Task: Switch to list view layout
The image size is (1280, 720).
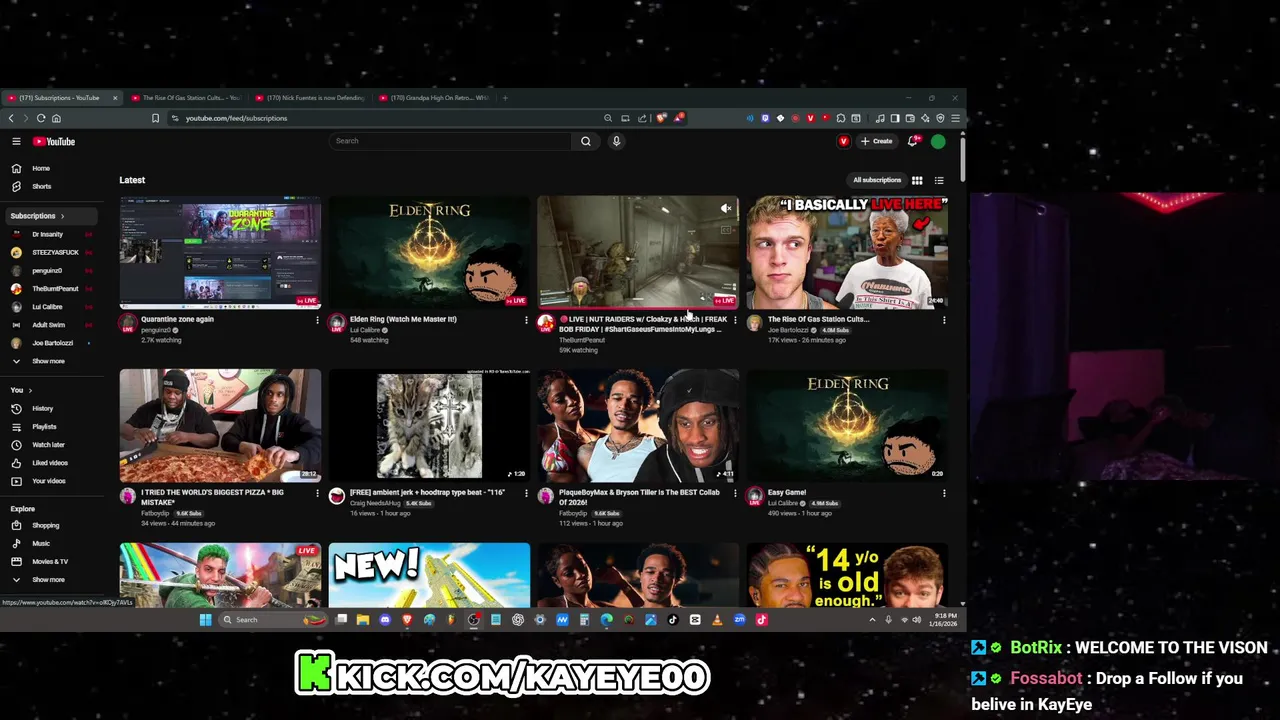Action: [939, 180]
